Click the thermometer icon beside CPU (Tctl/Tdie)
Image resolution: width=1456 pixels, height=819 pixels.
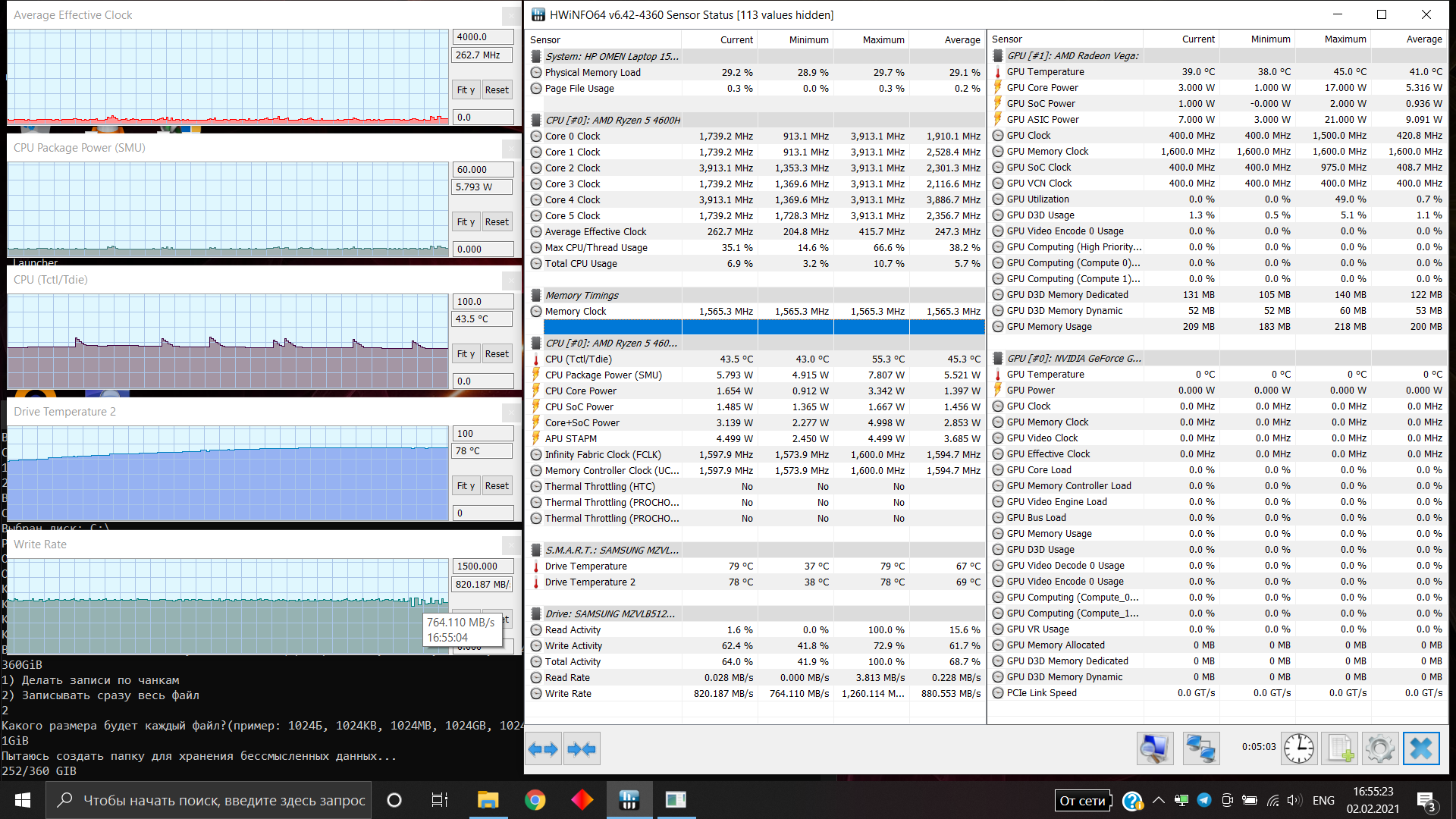(536, 359)
